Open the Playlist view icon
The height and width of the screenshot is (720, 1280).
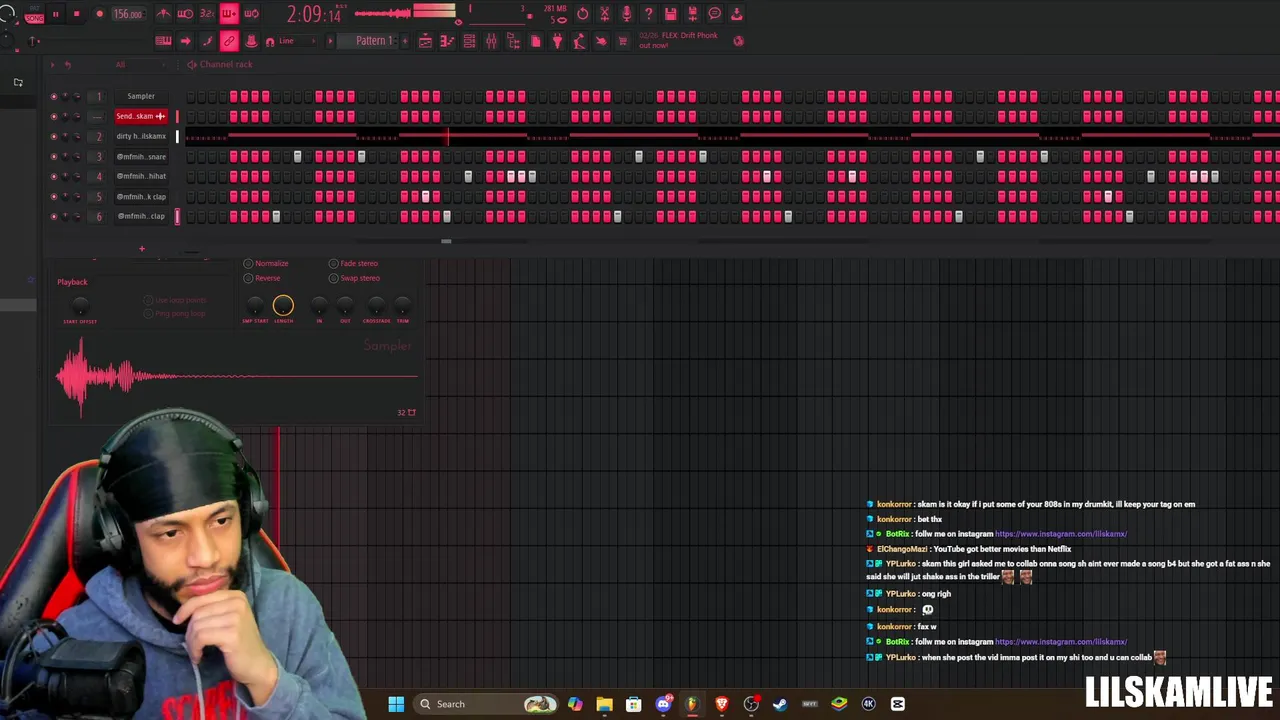(x=425, y=41)
